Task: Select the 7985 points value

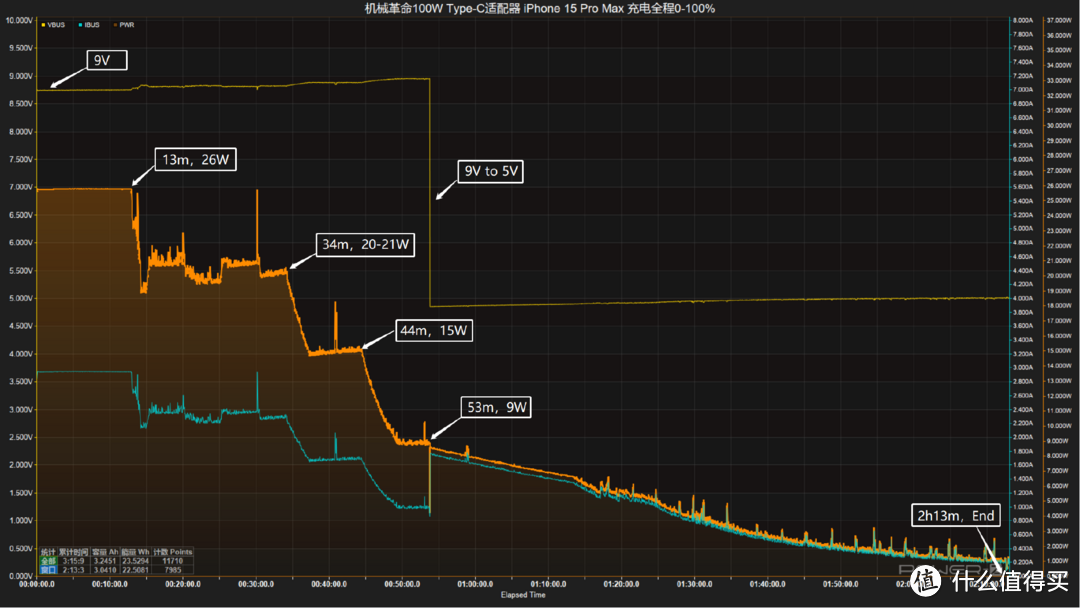Action: (x=173, y=570)
